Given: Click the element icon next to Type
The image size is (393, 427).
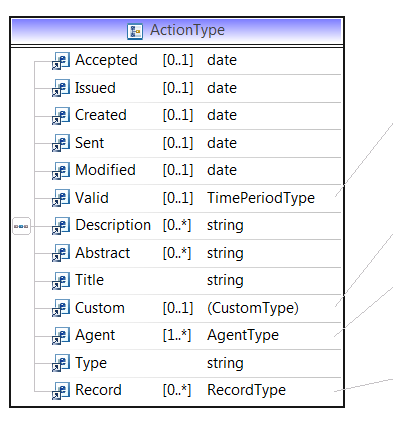Looking at the screenshot, I should tap(61, 363).
